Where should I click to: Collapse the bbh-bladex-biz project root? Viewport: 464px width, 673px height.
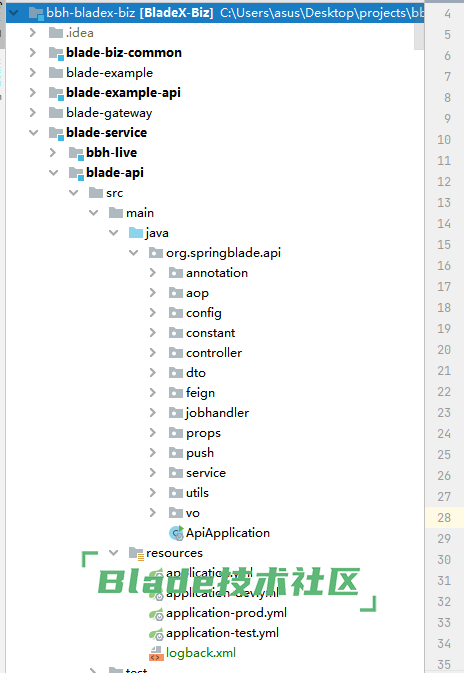[x=14, y=12]
